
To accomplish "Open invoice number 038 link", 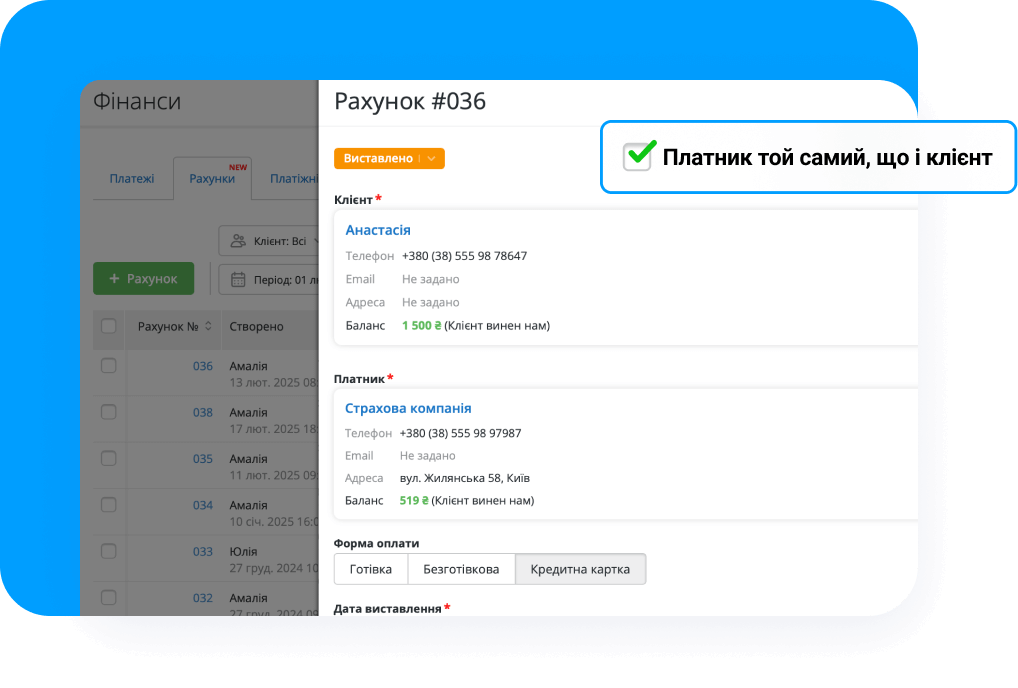I will (202, 412).
